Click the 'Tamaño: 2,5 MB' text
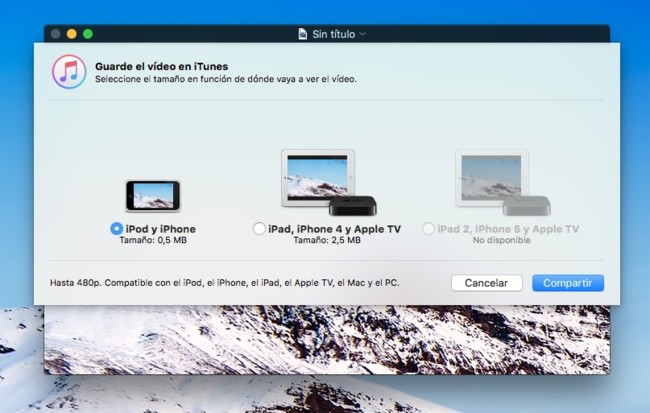This screenshot has width=650, height=413. (x=327, y=241)
